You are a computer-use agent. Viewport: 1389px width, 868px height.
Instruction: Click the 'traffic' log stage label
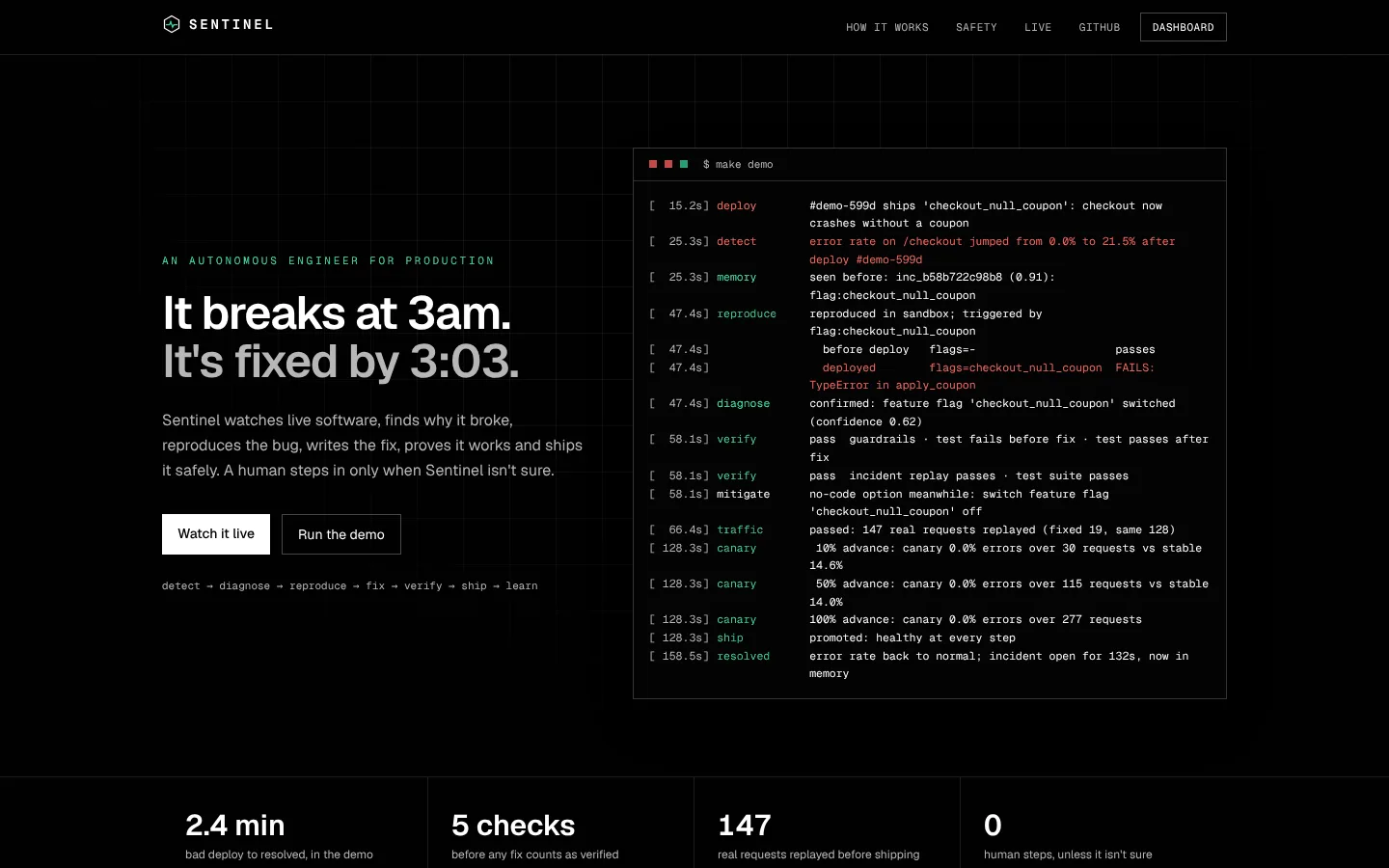[740, 529]
